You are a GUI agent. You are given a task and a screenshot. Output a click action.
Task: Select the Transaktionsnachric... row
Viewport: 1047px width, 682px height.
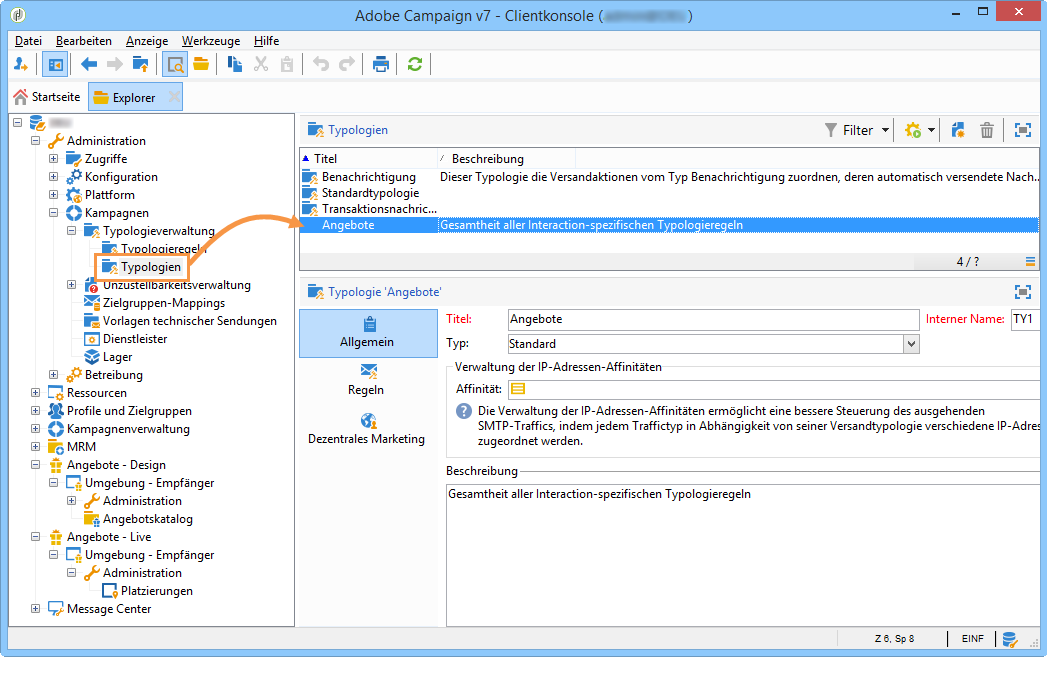(x=669, y=209)
